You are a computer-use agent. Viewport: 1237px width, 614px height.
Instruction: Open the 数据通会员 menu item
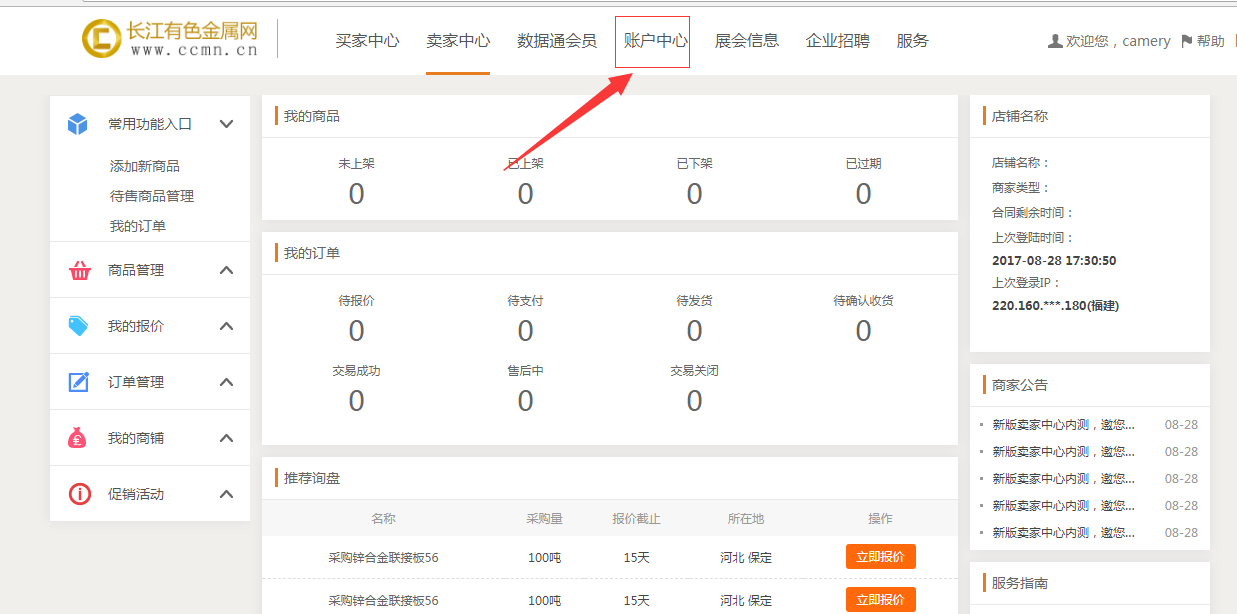557,41
